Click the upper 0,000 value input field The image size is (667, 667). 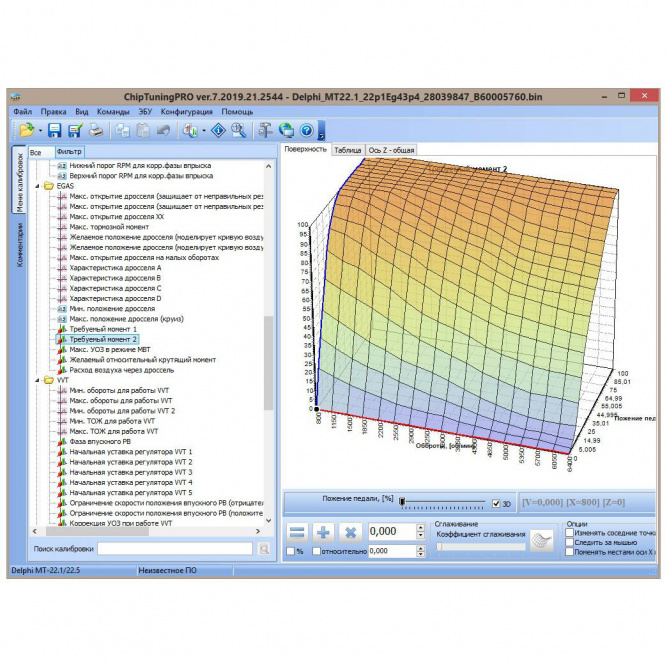pos(392,531)
